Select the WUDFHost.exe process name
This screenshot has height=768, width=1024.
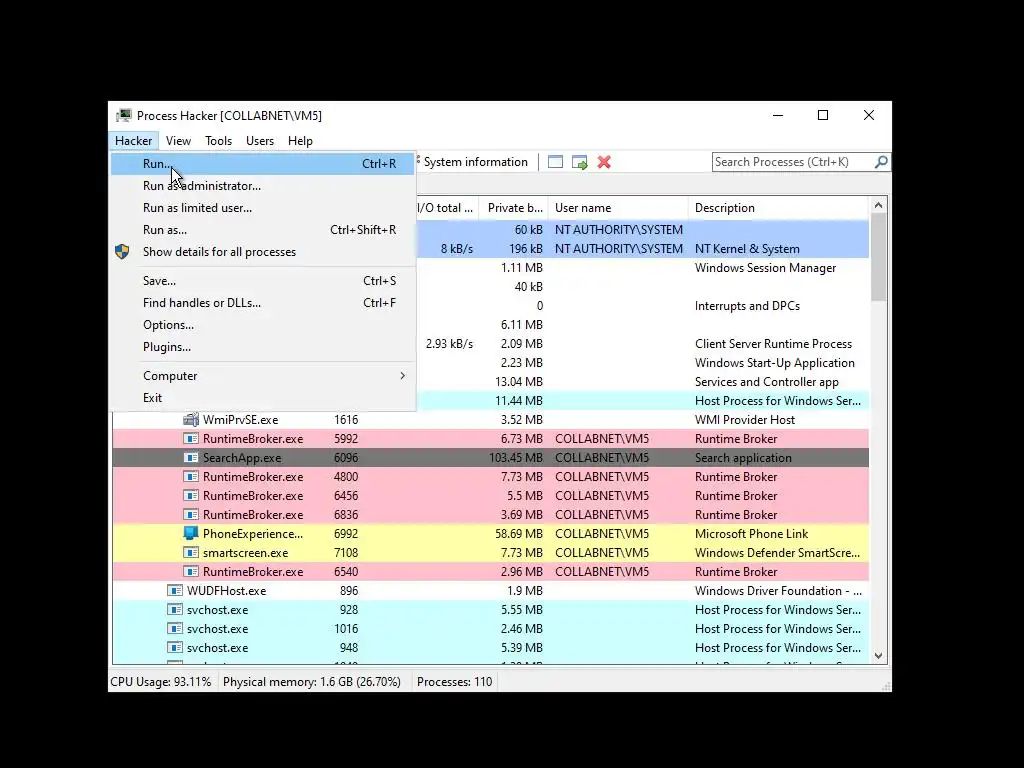226,590
